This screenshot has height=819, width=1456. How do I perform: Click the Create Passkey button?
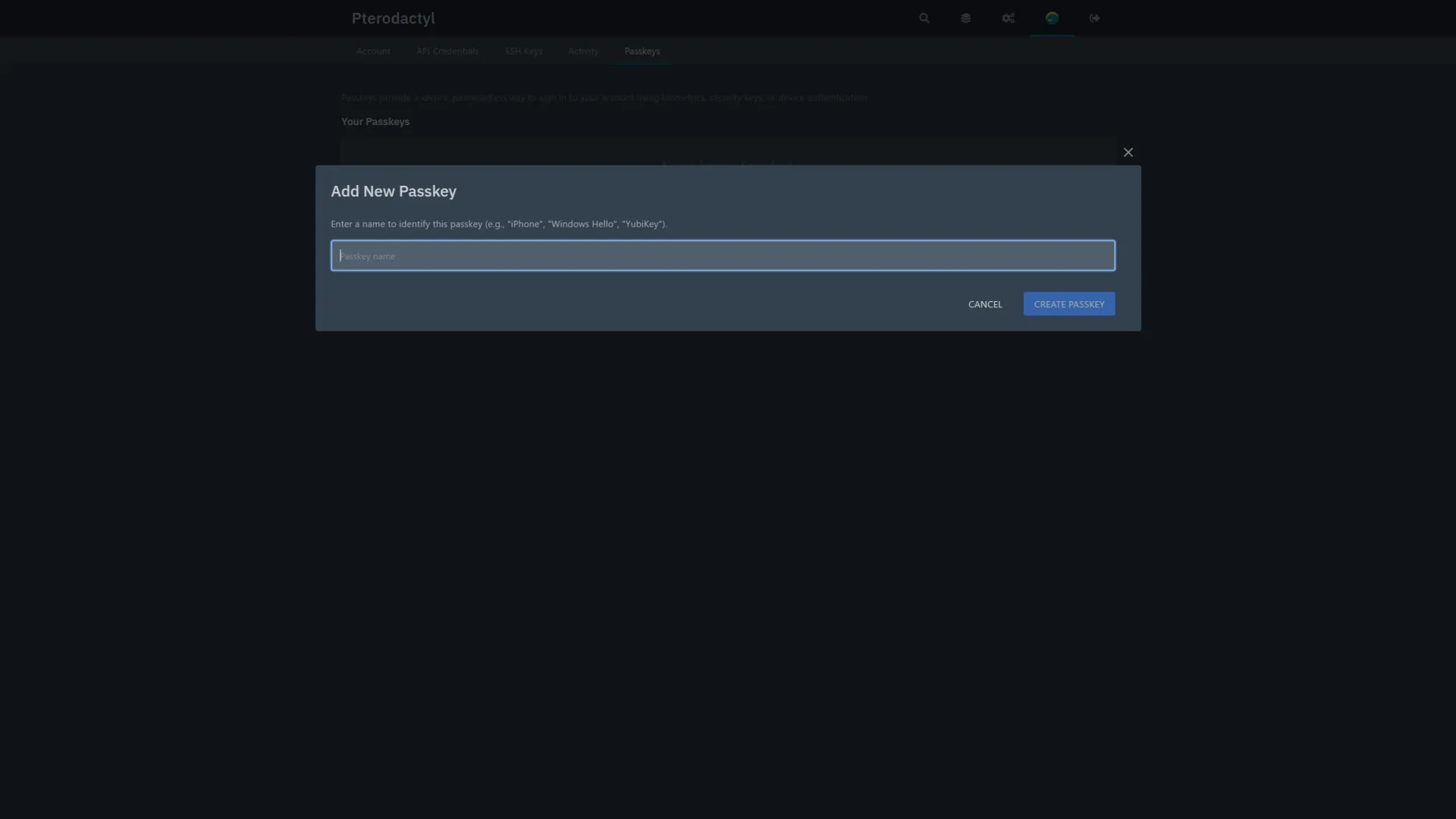click(1068, 304)
